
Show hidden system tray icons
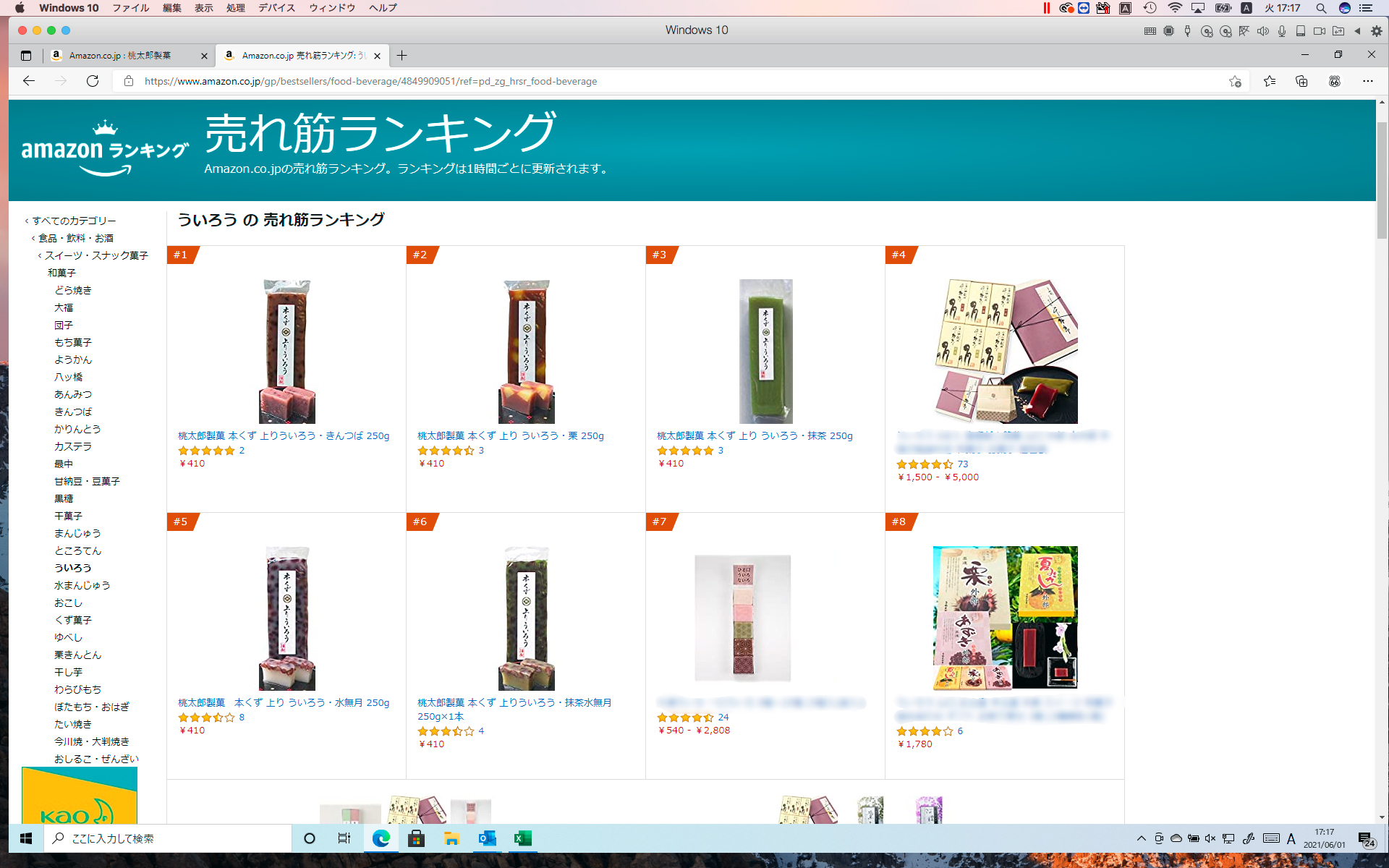(x=1142, y=838)
